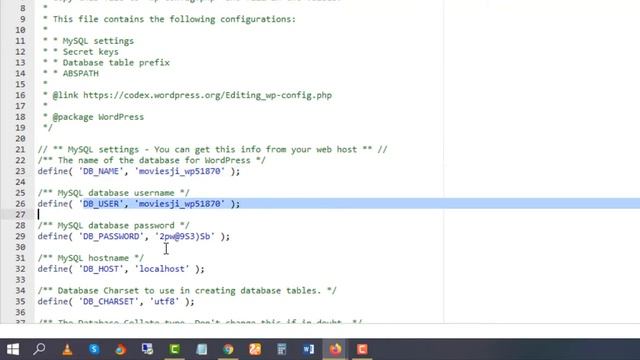Click 'MySQL settings' text on line 11
This screenshot has width=640, height=360.
click(98, 41)
